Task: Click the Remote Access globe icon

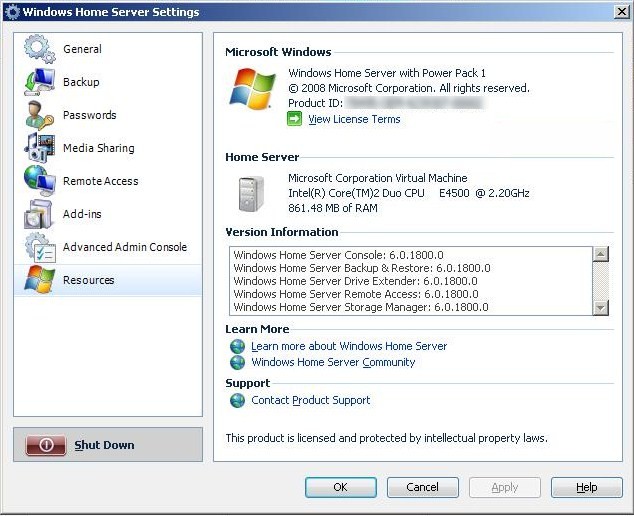Action: (39, 181)
